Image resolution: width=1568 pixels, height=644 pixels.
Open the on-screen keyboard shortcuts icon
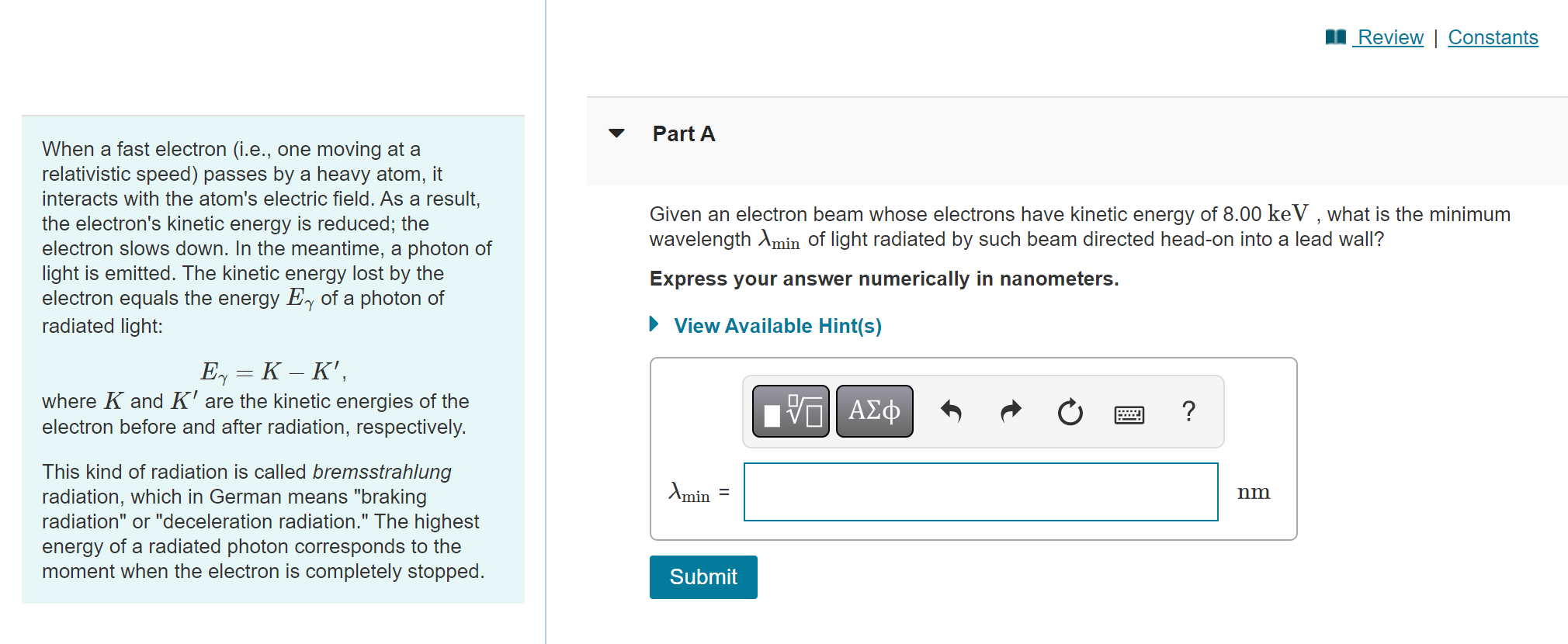click(1129, 414)
